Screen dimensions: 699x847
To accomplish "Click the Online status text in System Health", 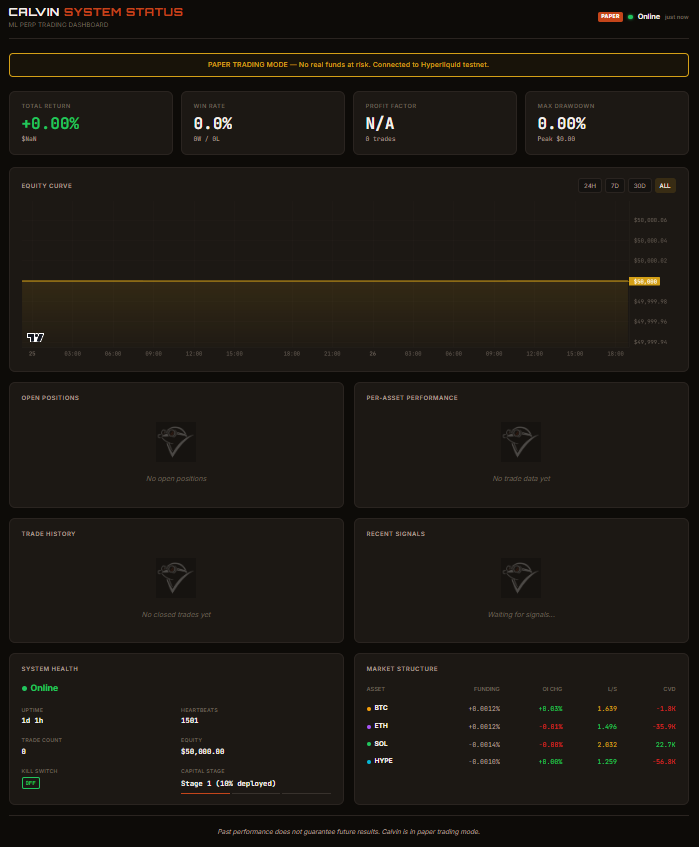I will pos(44,688).
